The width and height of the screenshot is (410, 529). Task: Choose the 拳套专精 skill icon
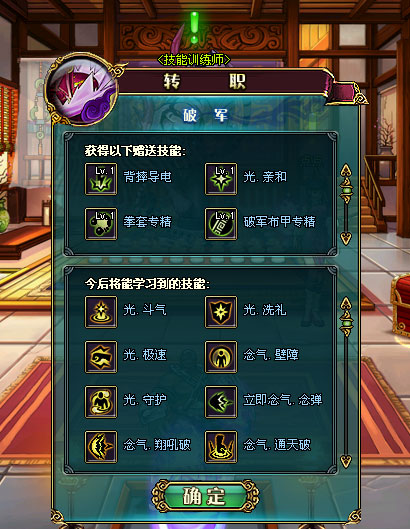coord(101,224)
